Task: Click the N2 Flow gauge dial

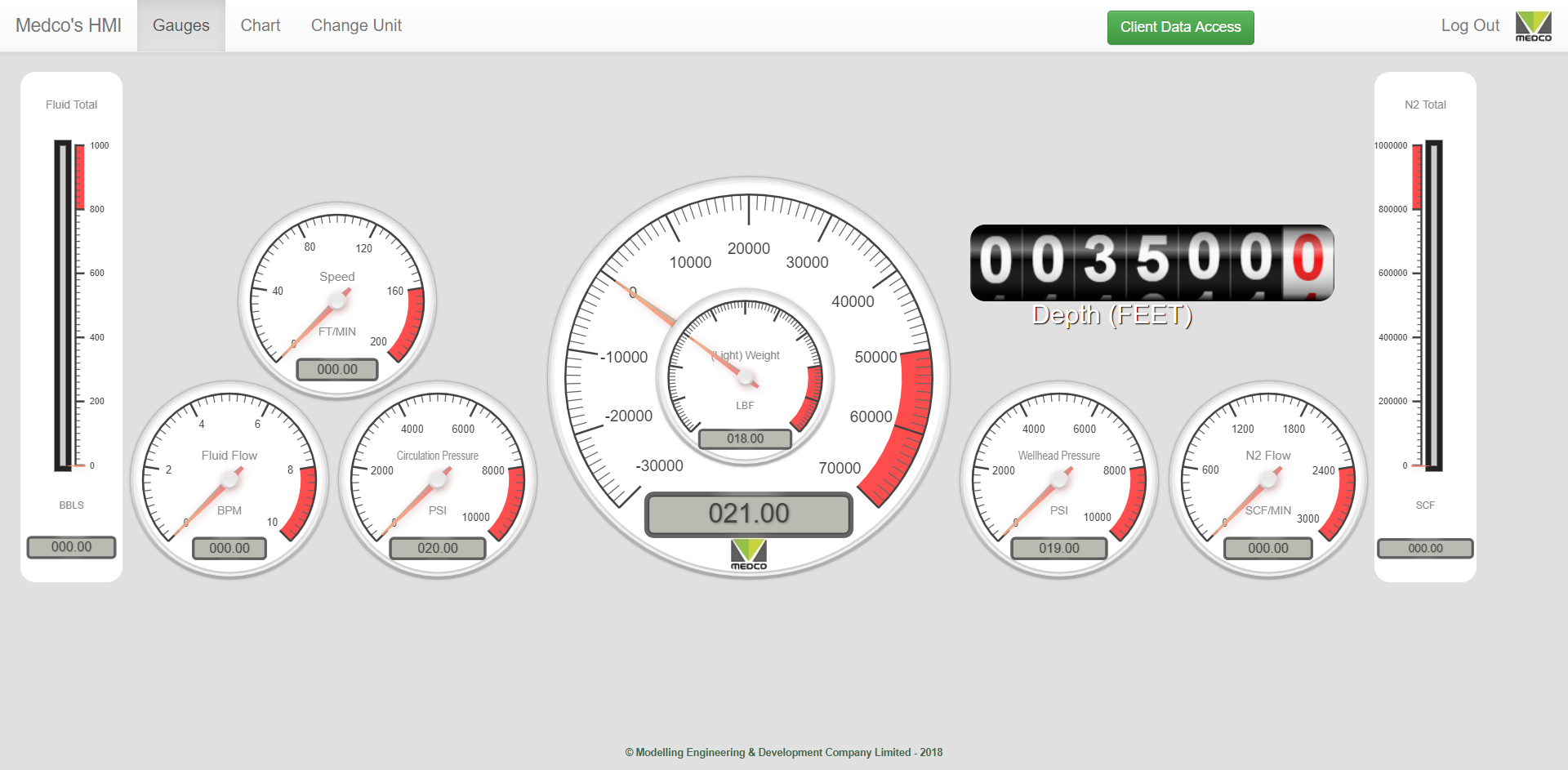Action: pos(1268,479)
